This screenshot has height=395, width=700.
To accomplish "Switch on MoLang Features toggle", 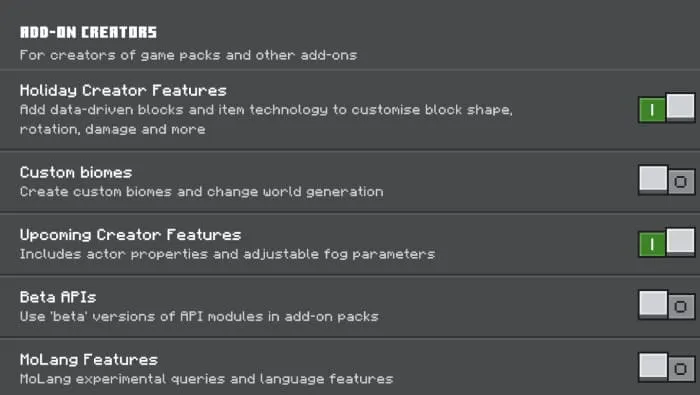I will pos(667,367).
